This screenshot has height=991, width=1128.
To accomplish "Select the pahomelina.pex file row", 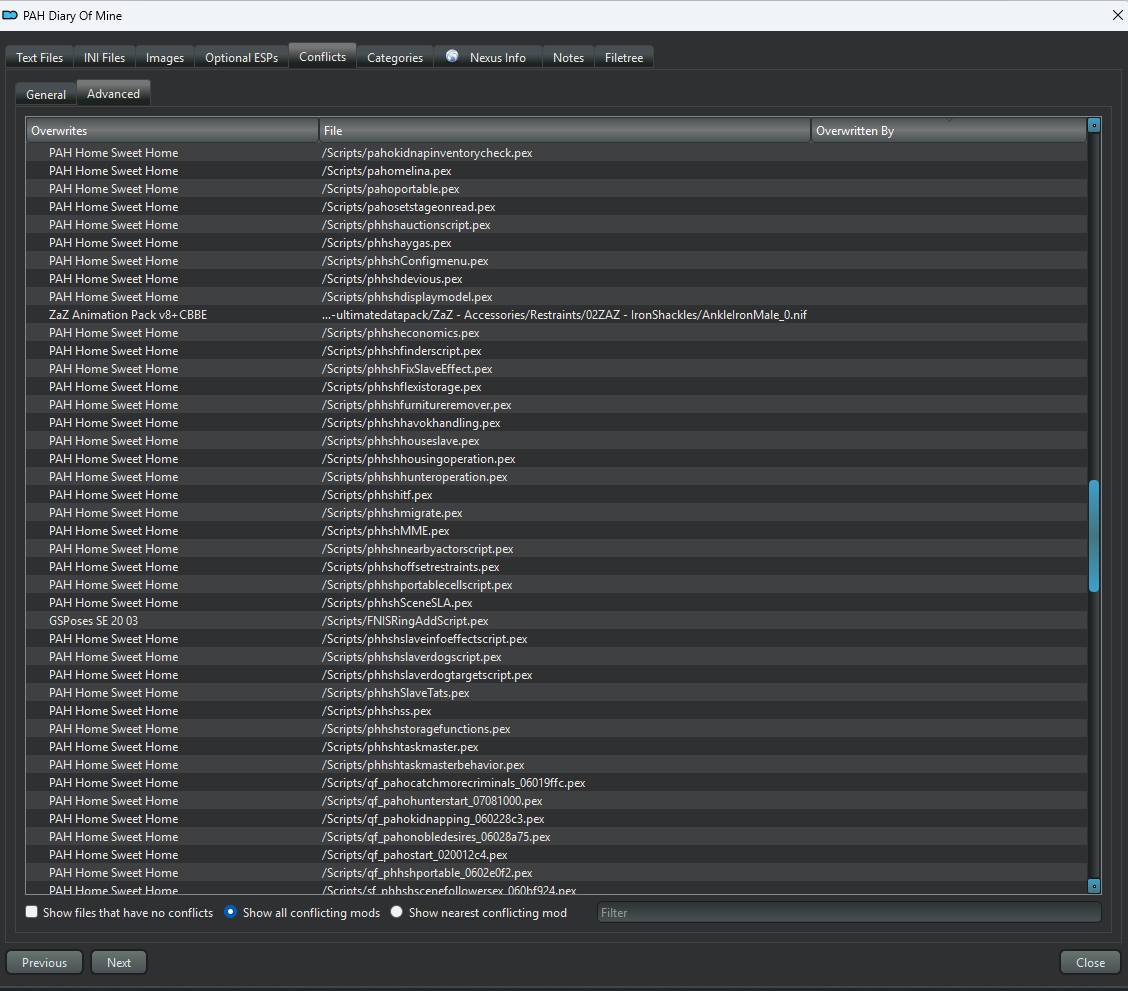I will click(x=556, y=170).
